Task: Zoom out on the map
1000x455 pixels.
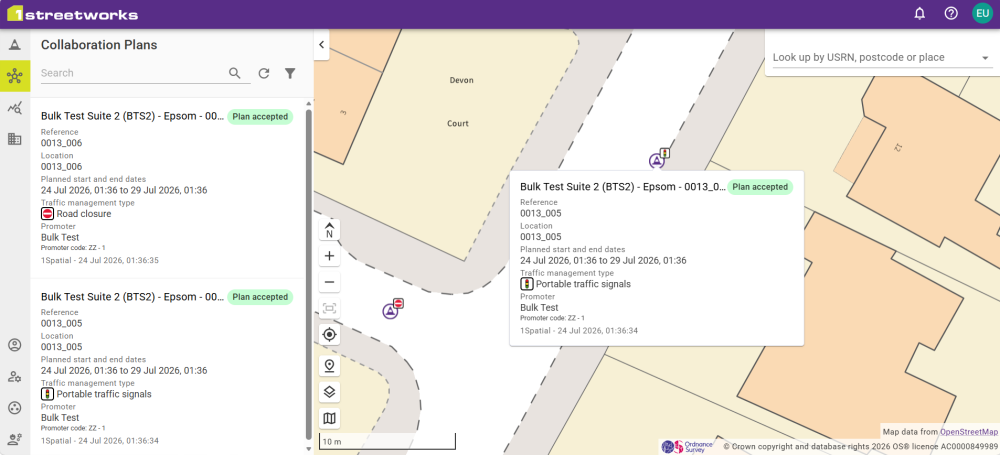Action: 329,282
